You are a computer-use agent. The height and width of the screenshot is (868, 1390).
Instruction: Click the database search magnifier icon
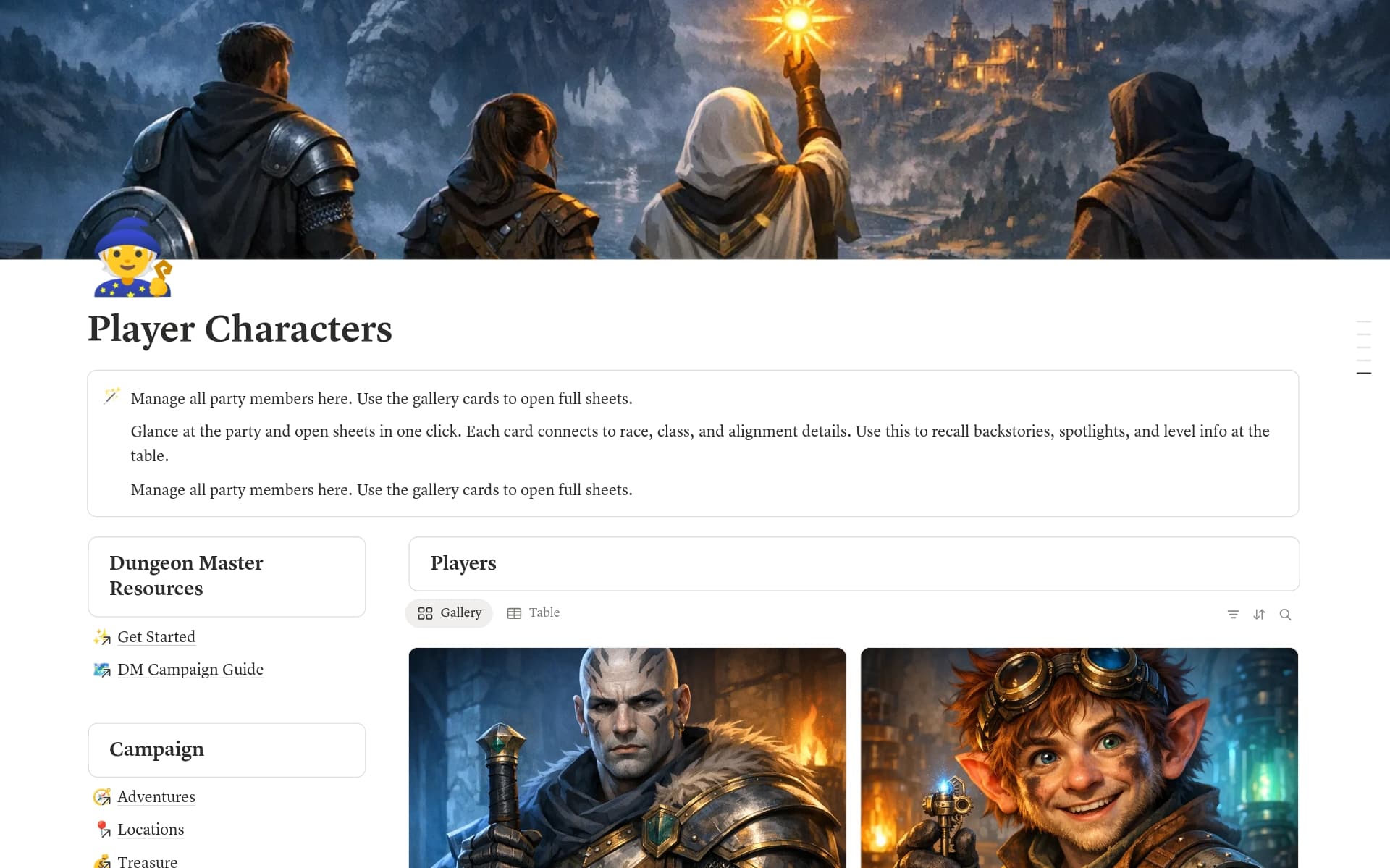pos(1285,614)
